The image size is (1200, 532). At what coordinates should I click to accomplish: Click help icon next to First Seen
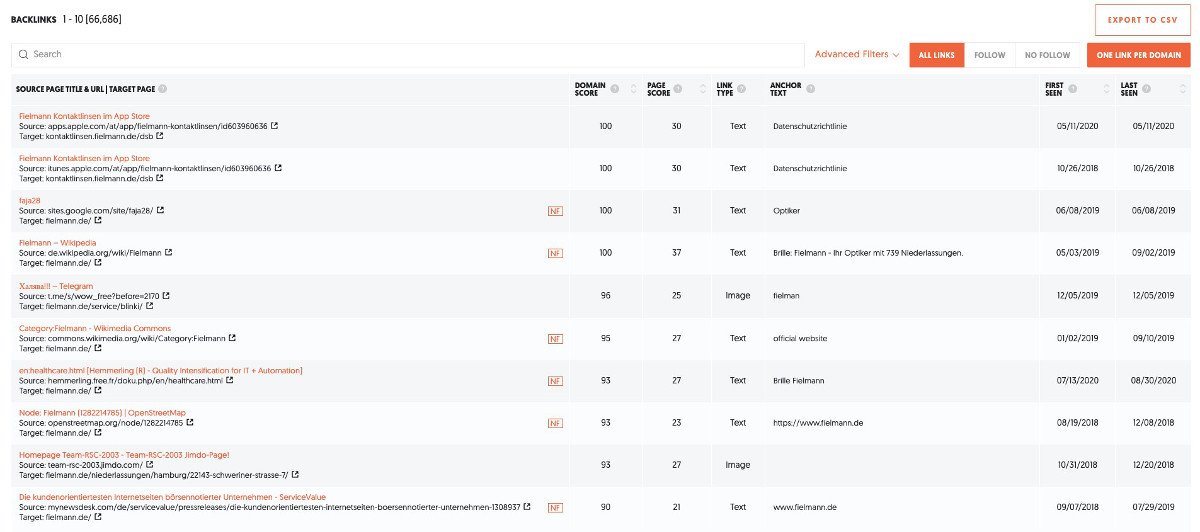coord(1073,89)
